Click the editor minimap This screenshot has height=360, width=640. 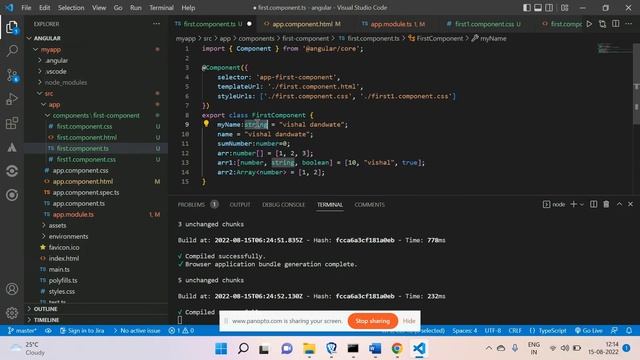[x=614, y=48]
